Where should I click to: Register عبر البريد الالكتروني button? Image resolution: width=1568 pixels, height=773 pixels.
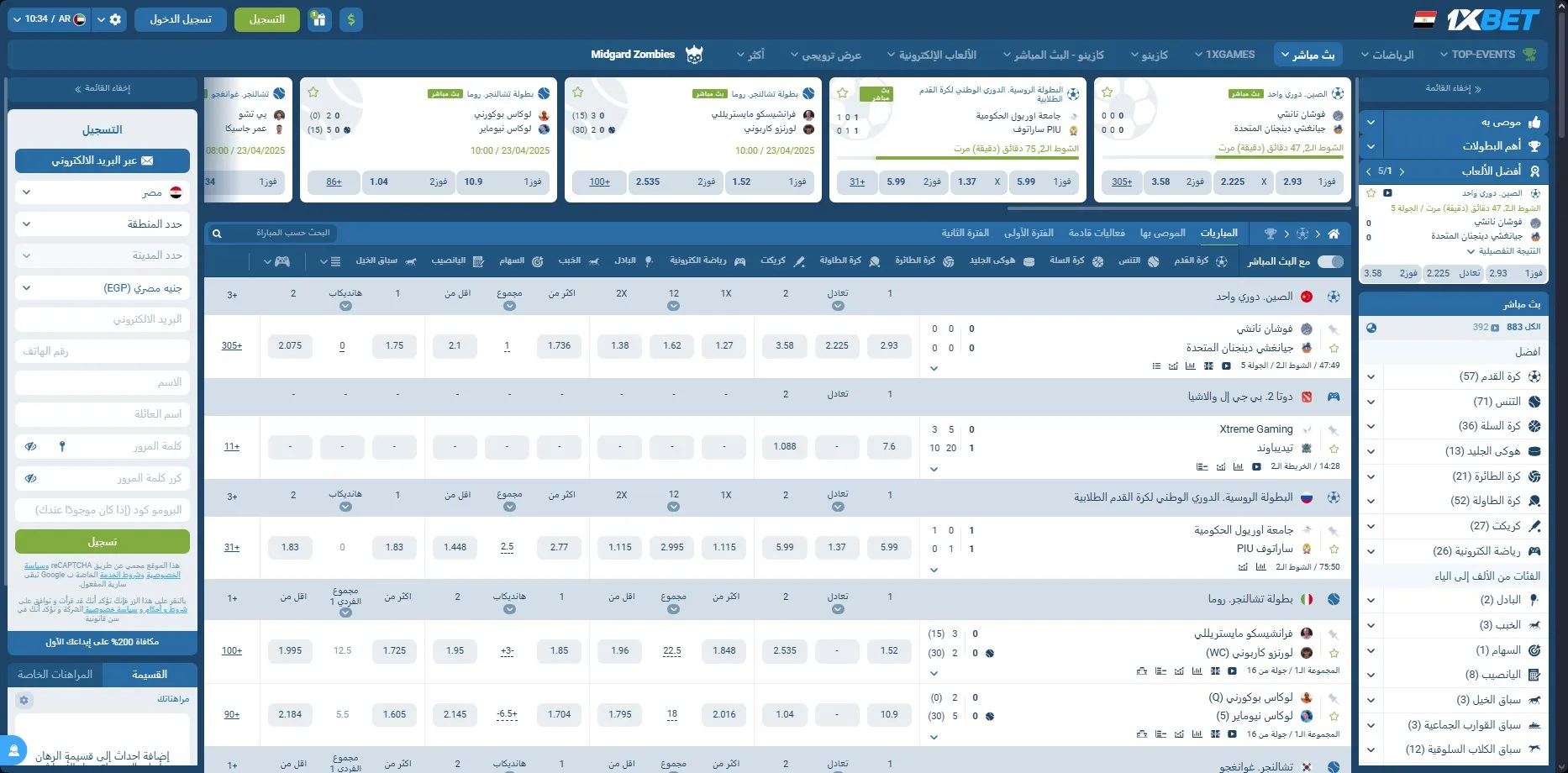[x=103, y=160]
